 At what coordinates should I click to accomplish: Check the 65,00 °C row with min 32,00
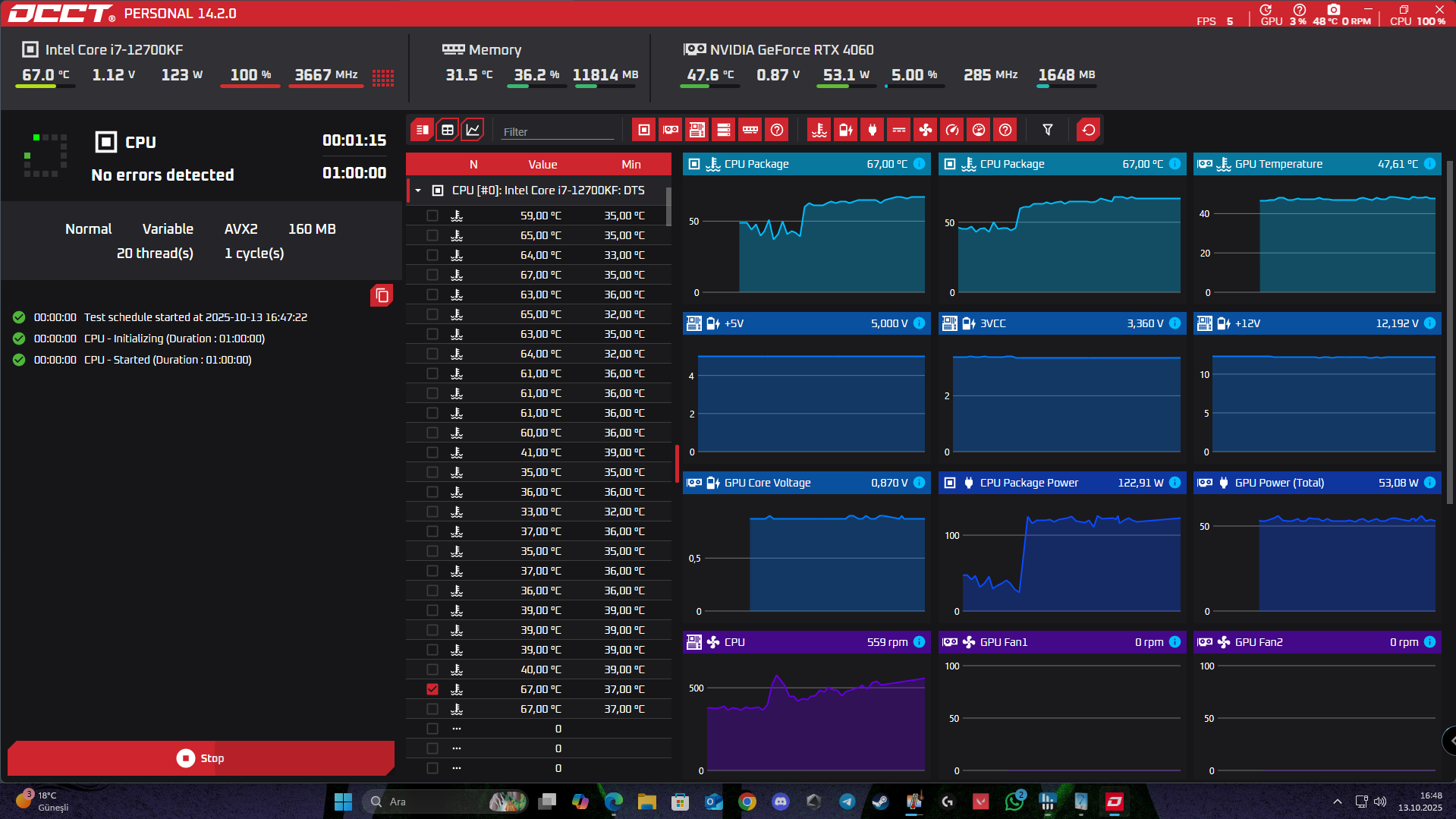pos(432,314)
